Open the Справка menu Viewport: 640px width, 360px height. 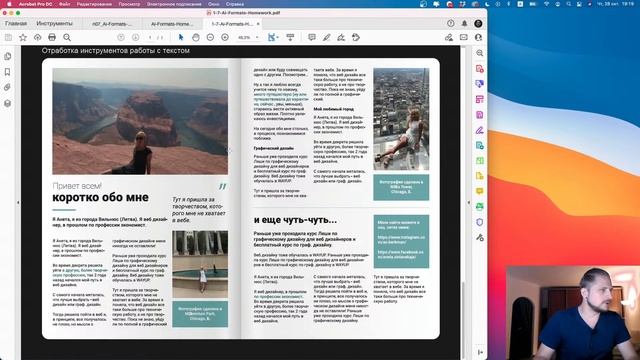click(235, 4)
